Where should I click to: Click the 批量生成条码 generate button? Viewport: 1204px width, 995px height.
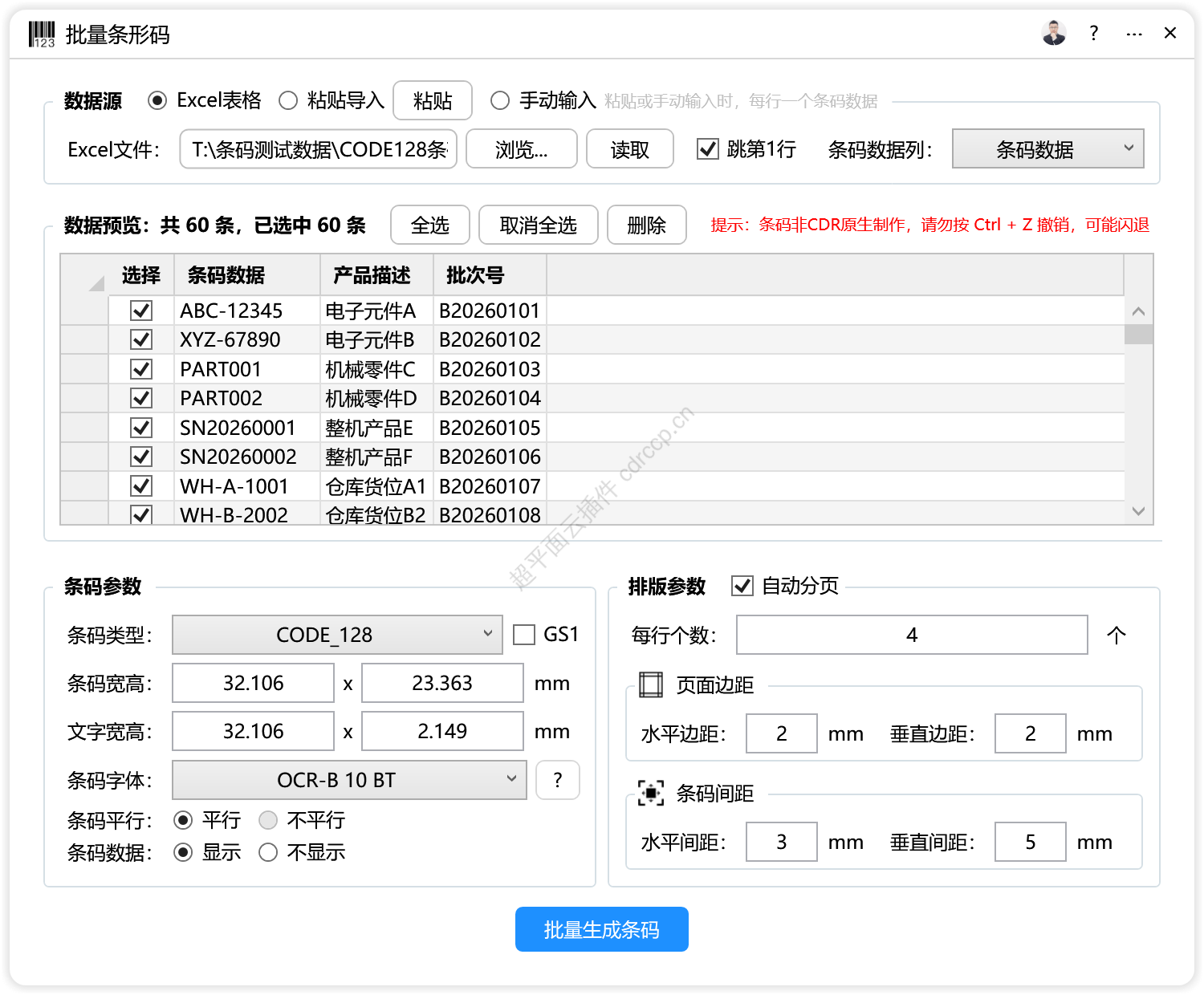click(602, 929)
